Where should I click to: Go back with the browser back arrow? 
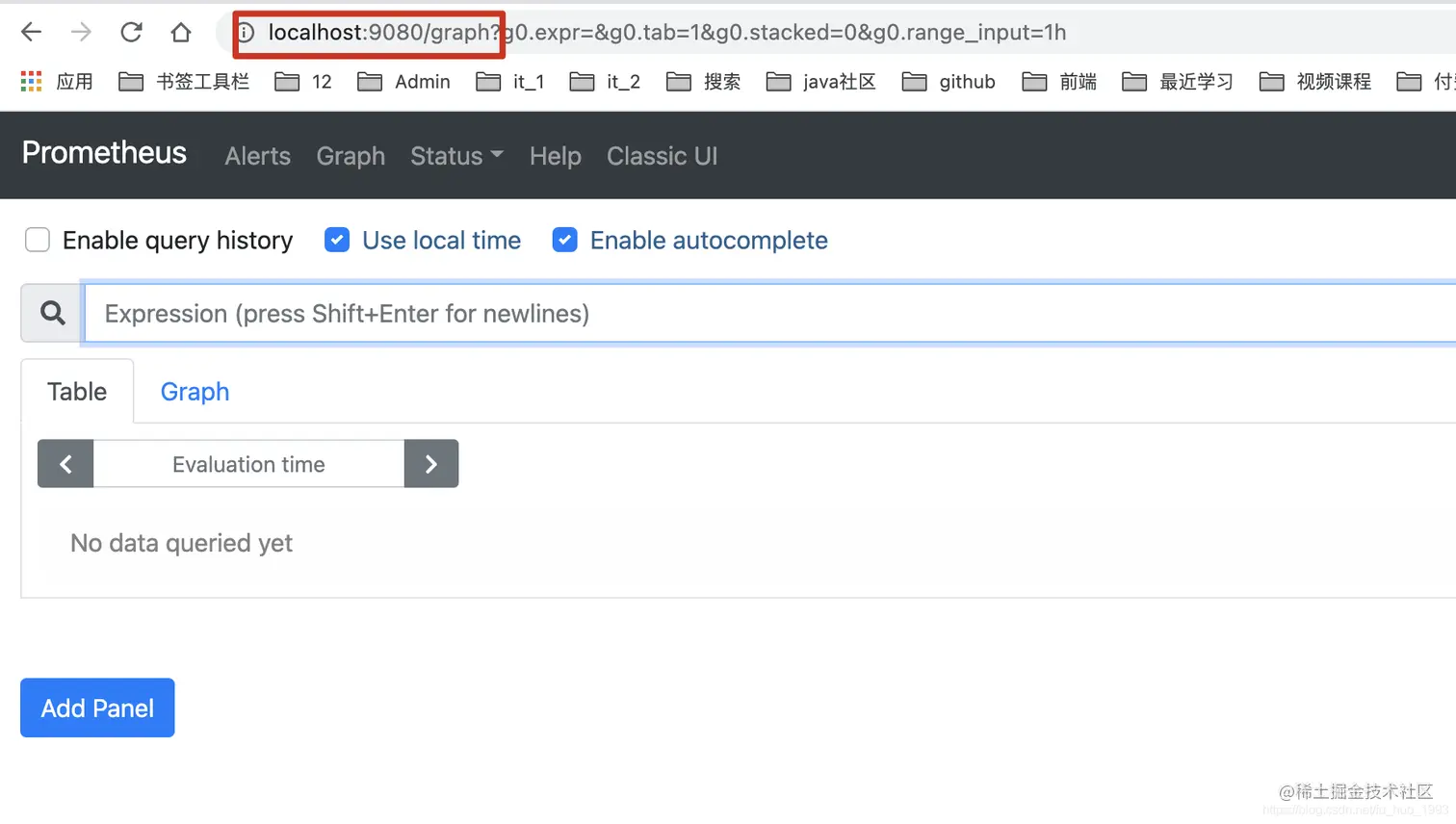31,32
